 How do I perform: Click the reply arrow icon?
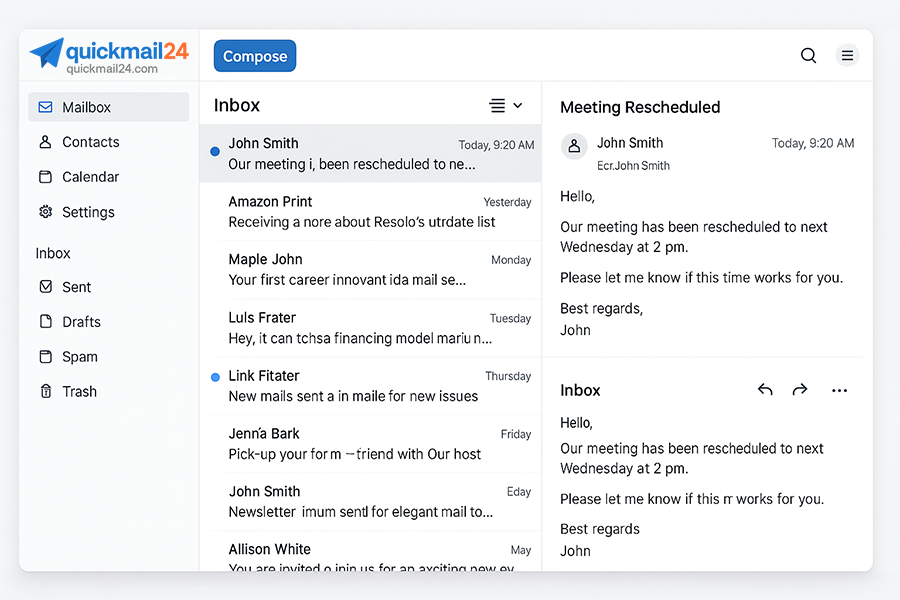pos(765,390)
